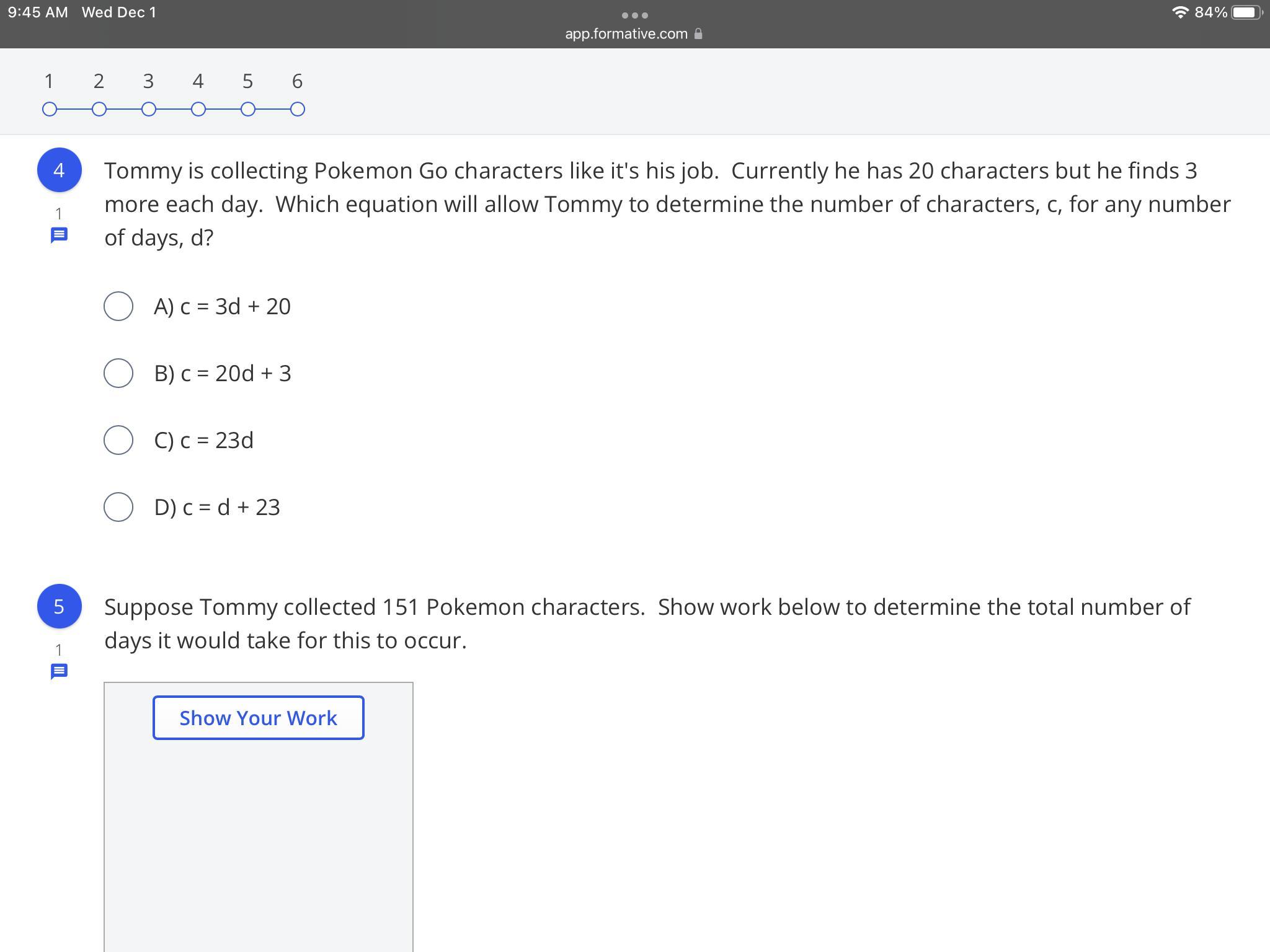Tap the lock icon beside URL

[x=698, y=34]
